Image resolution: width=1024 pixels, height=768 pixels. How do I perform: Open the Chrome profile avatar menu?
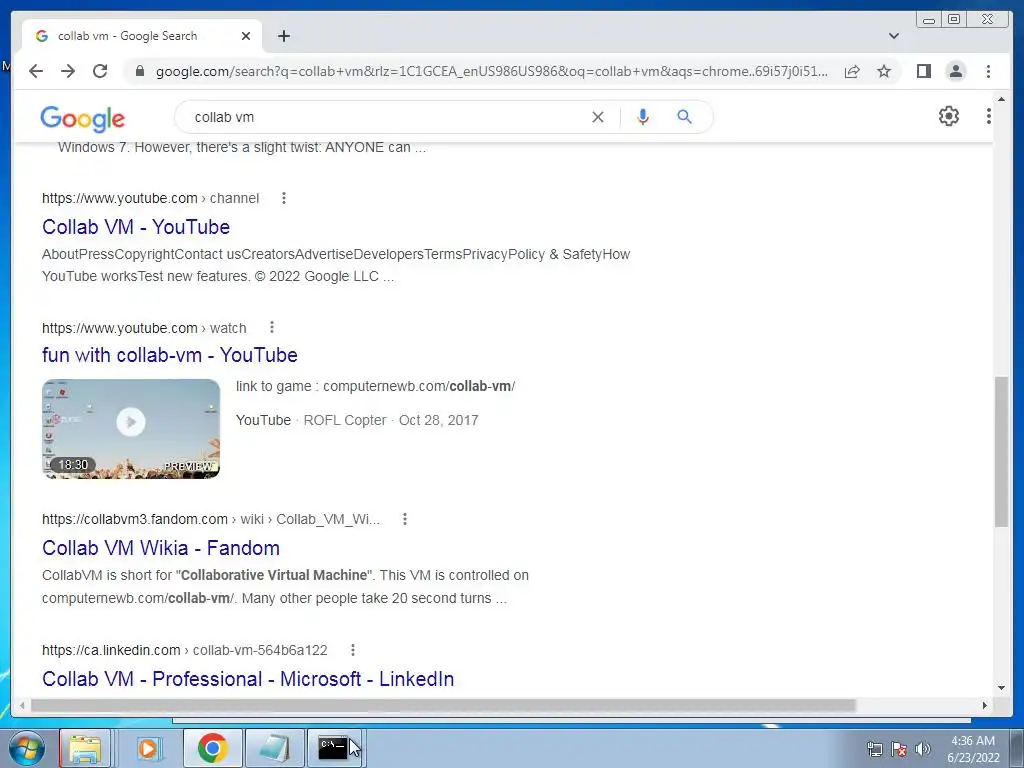click(x=955, y=71)
